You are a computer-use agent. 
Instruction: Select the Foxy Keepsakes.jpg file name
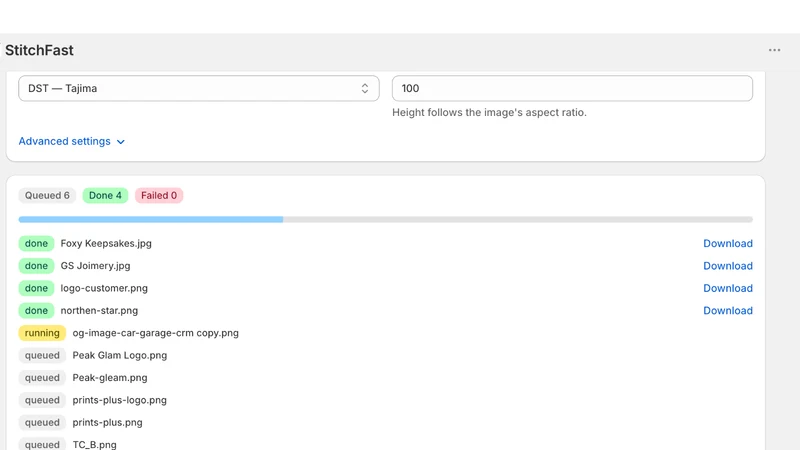pyautogui.click(x=106, y=243)
